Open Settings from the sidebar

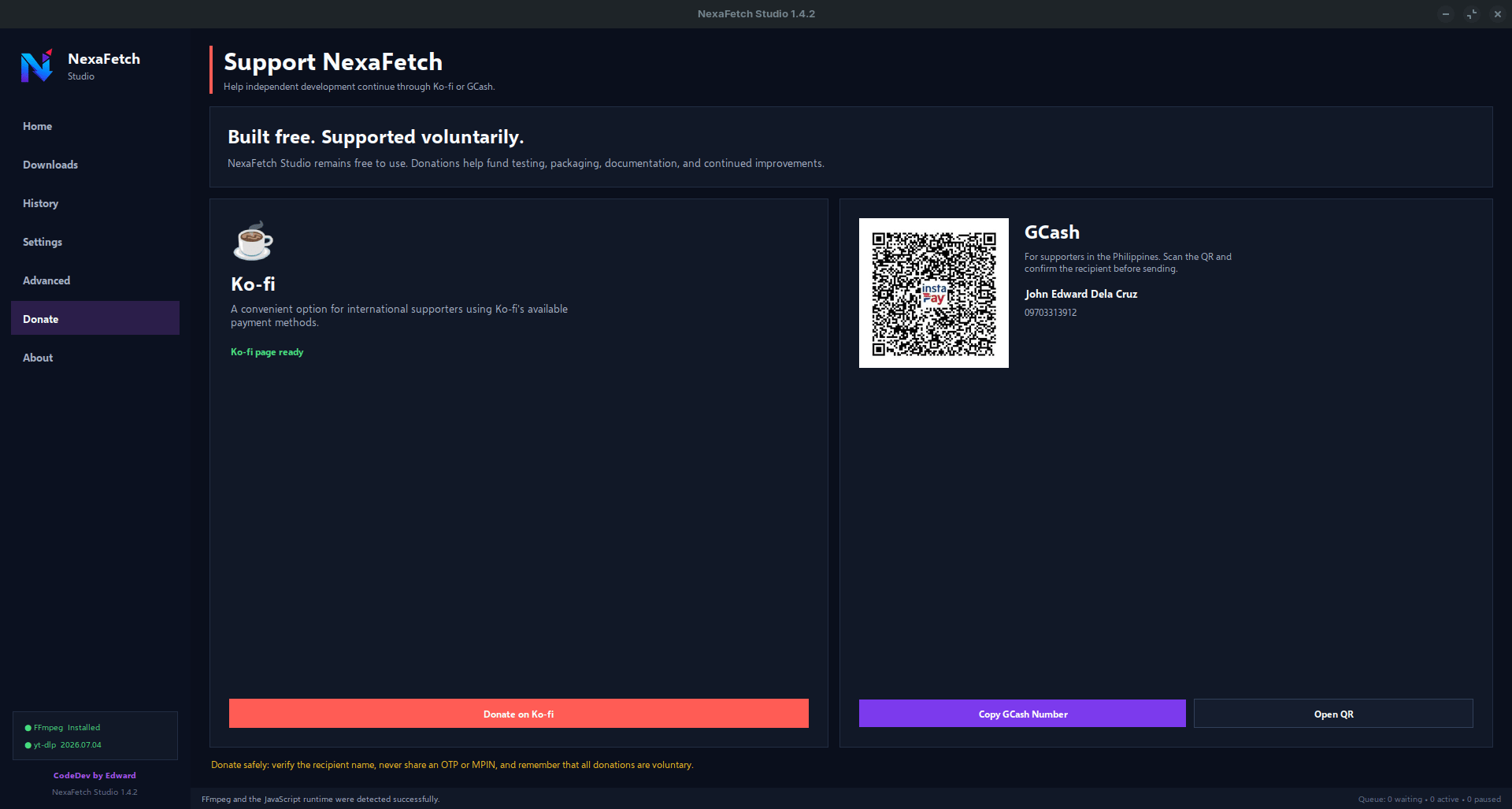pyautogui.click(x=95, y=242)
